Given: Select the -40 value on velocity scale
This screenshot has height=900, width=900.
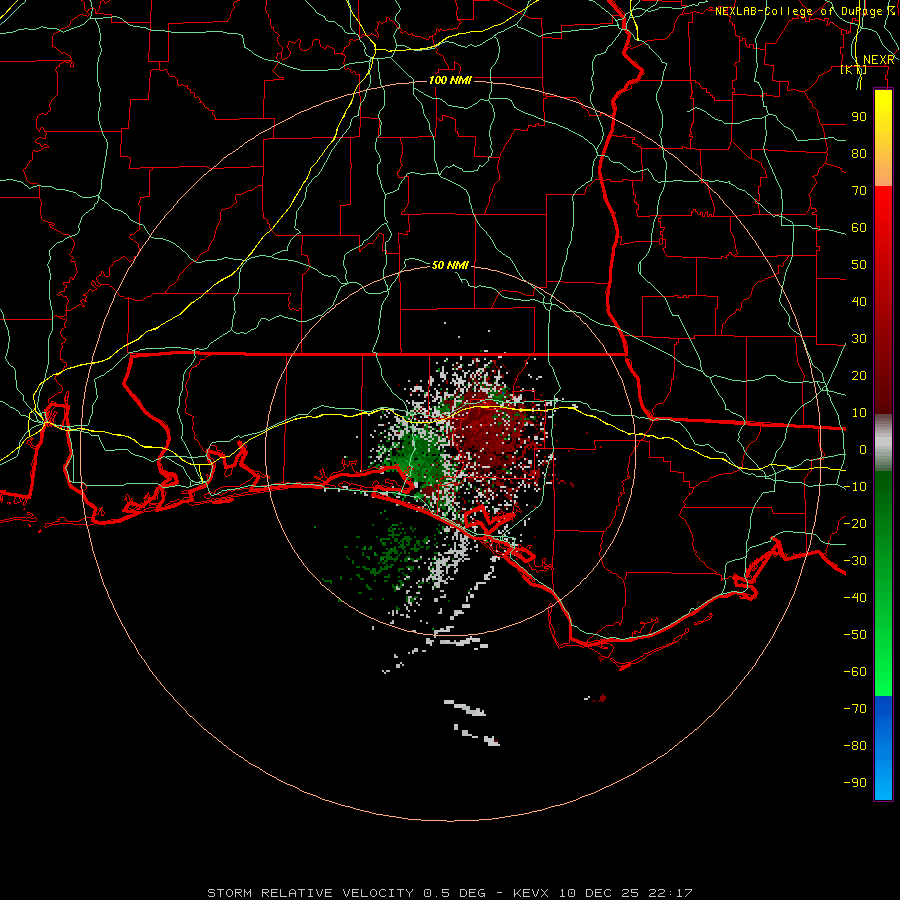Looking at the screenshot, I should [x=855, y=598].
